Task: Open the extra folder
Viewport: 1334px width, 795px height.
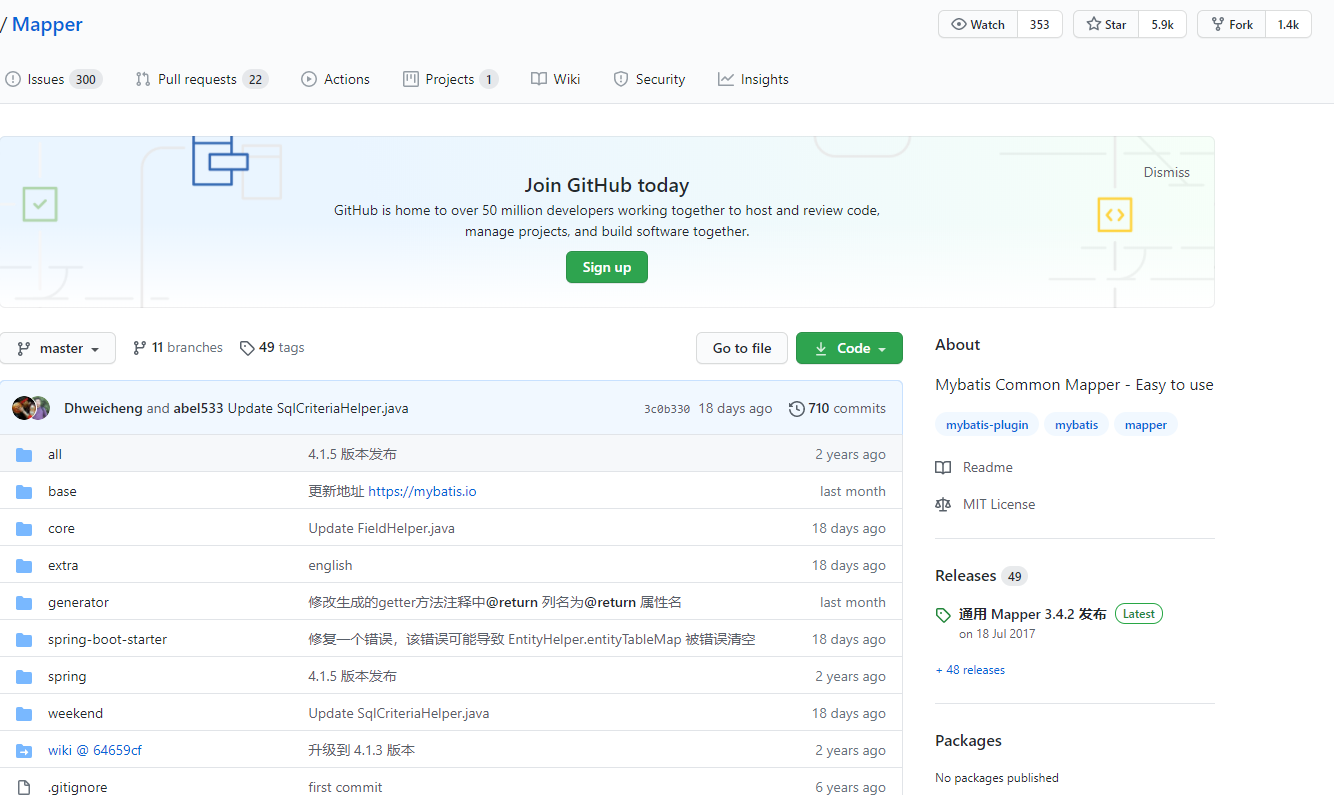Action: [63, 565]
